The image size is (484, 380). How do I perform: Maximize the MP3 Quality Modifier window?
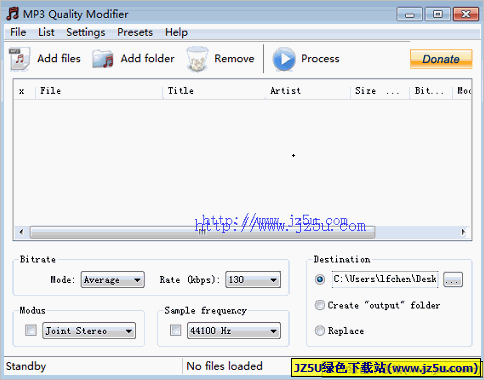click(x=437, y=15)
